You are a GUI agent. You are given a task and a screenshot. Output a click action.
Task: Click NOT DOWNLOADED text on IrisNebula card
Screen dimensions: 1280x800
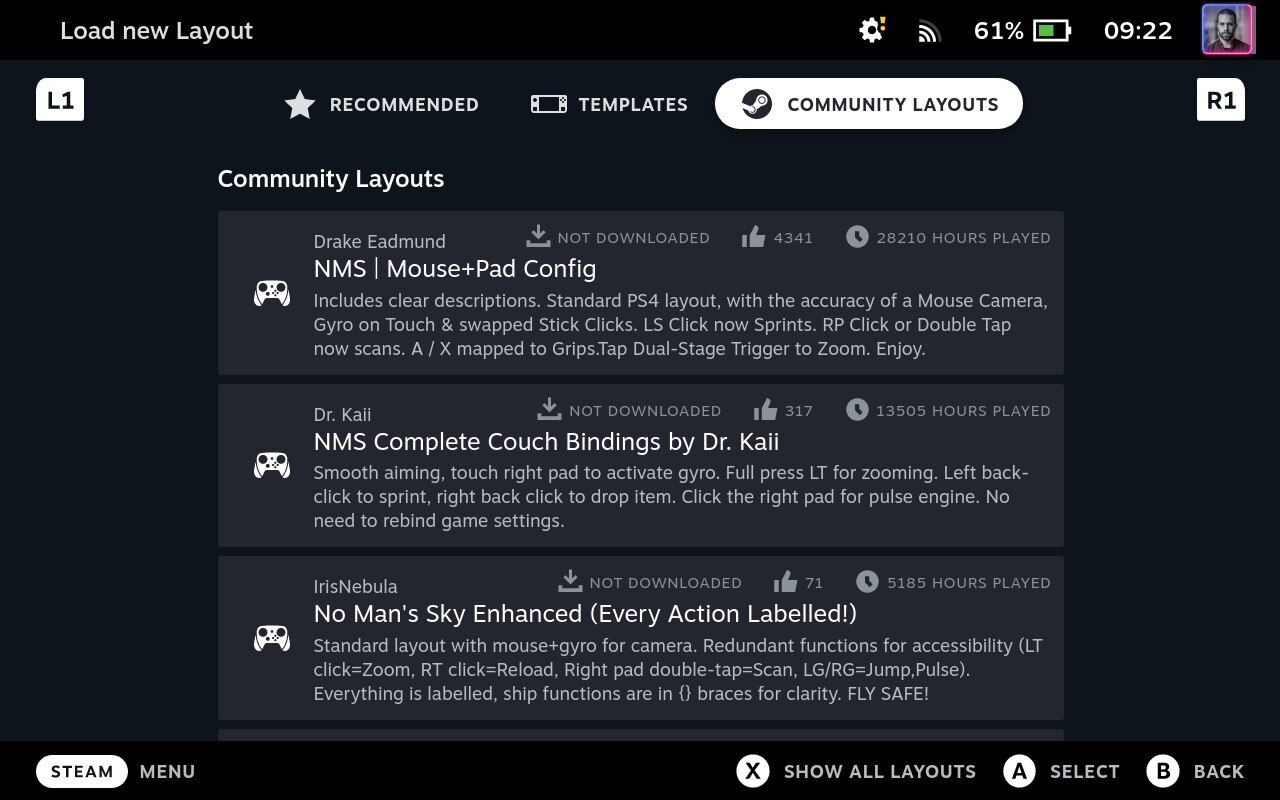[666, 583]
